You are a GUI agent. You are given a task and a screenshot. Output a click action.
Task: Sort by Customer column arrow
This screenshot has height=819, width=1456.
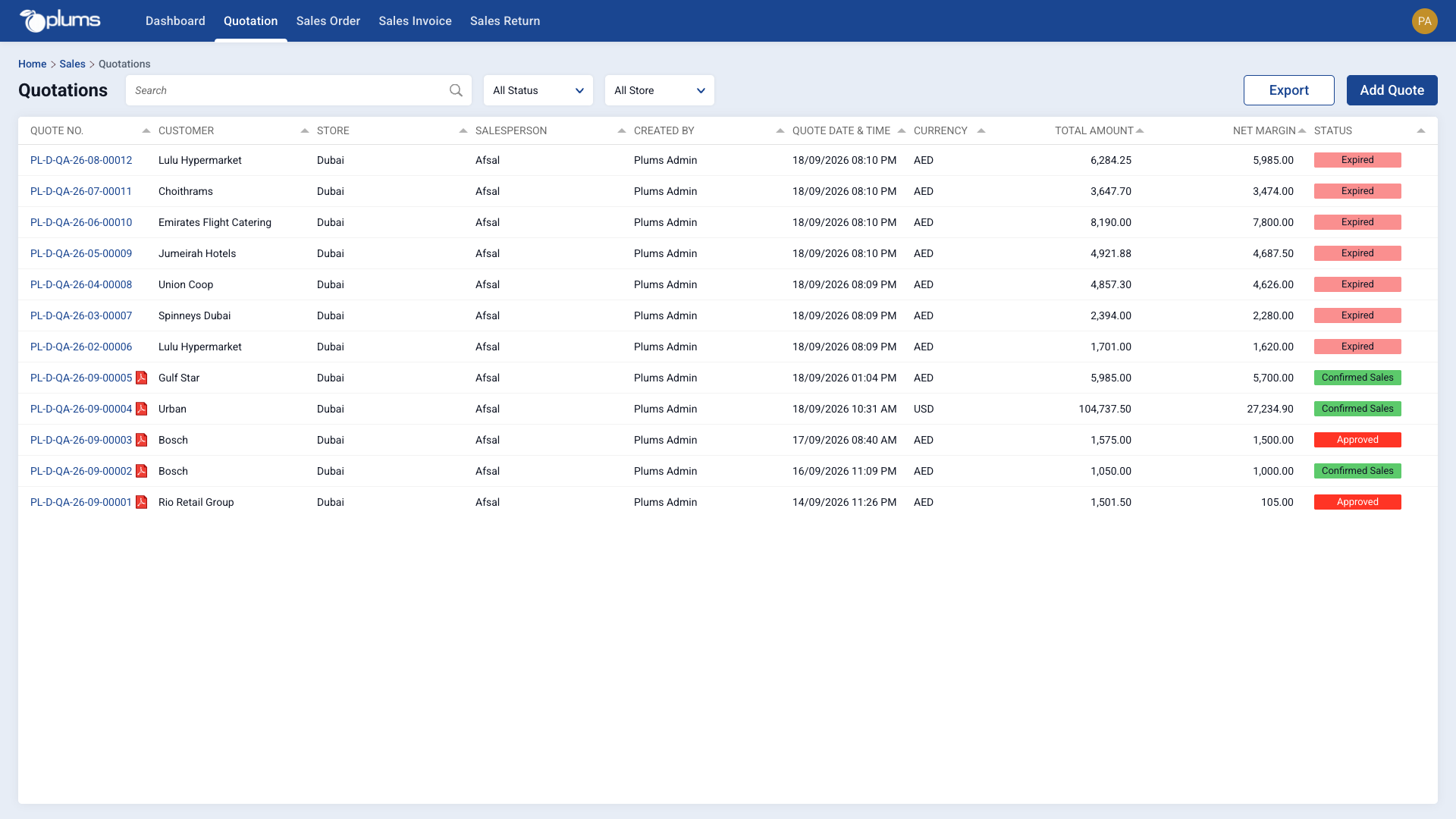click(305, 130)
